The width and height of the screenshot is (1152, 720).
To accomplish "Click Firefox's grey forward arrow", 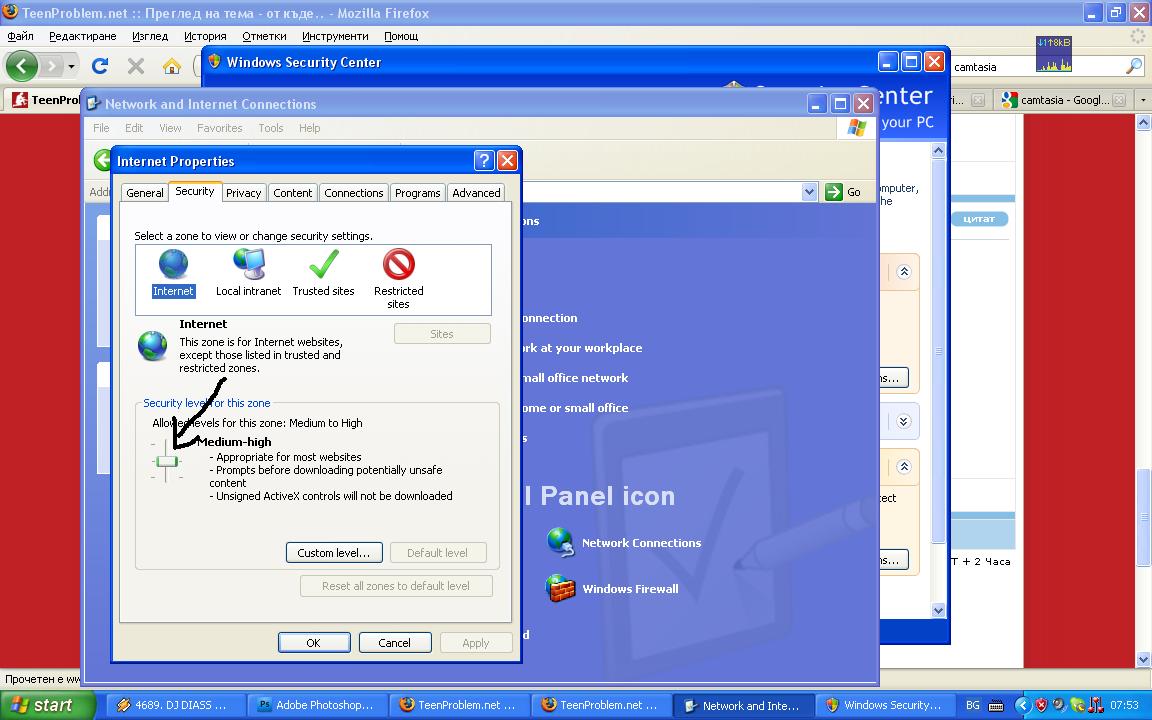I will [51, 66].
